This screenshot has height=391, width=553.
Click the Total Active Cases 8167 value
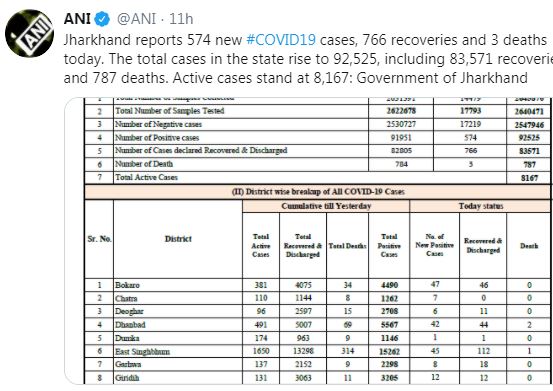(x=529, y=178)
